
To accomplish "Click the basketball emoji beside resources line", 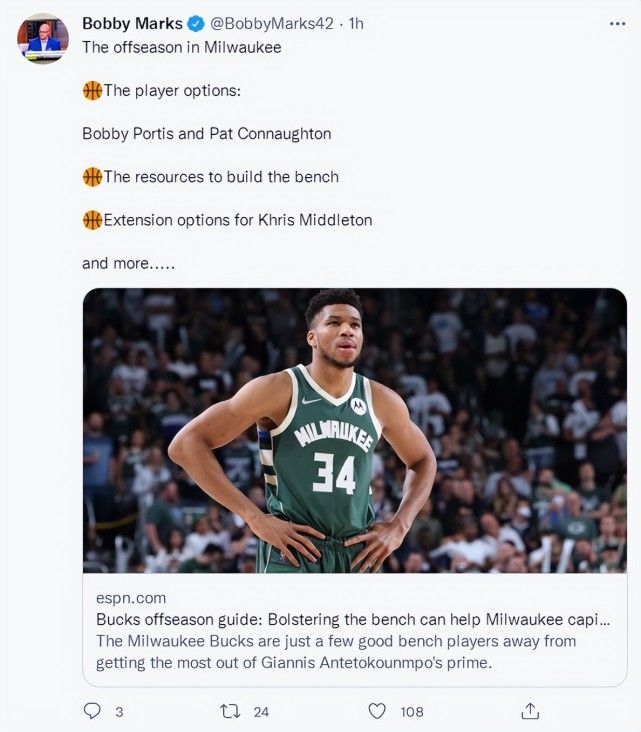I will click(93, 177).
